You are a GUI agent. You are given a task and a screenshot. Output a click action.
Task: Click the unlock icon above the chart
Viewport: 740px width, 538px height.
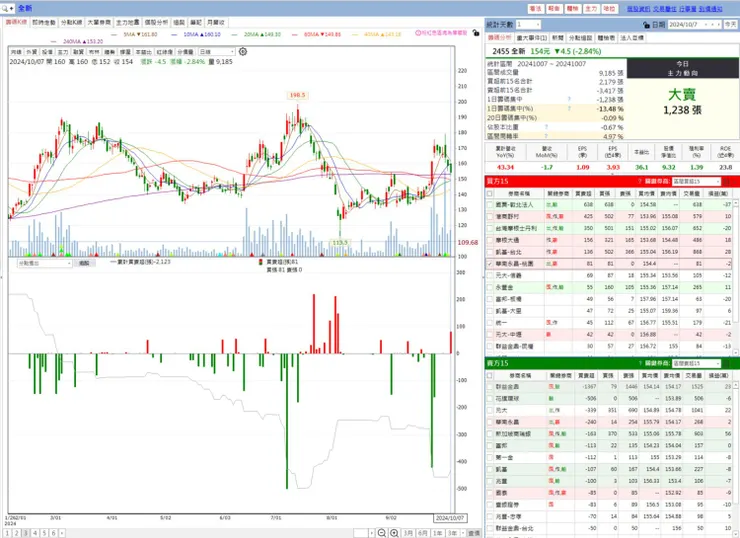click(x=476, y=33)
